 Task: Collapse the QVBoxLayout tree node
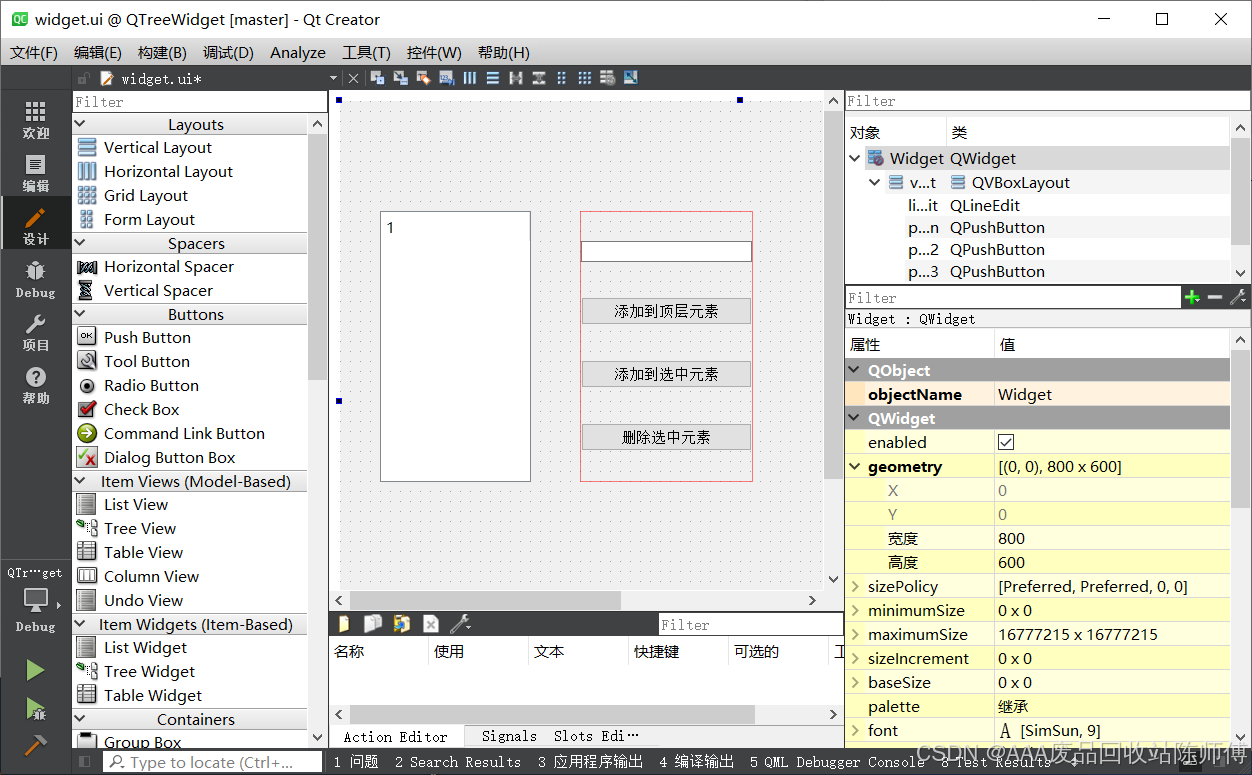(x=875, y=182)
